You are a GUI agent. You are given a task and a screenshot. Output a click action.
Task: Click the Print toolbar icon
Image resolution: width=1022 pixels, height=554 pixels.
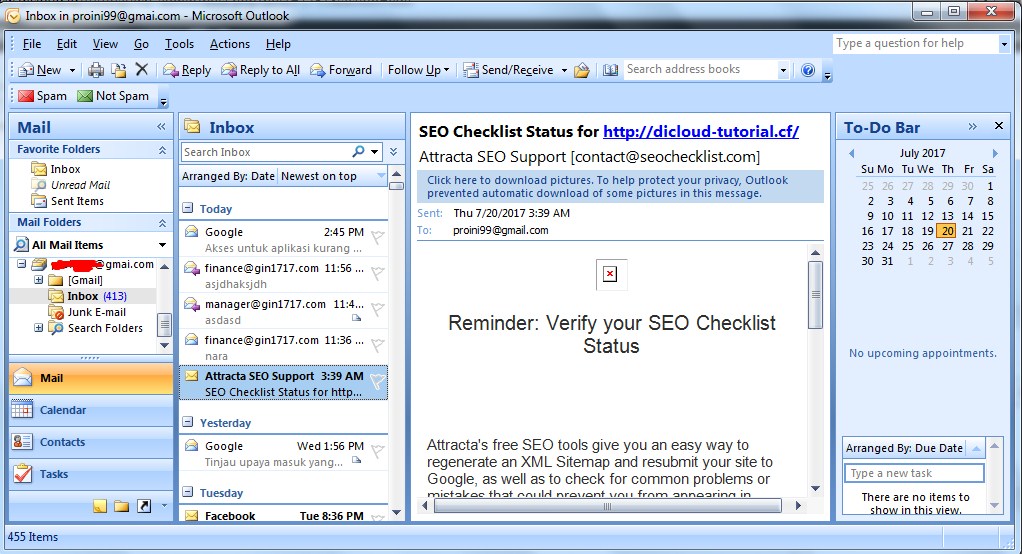coord(96,70)
